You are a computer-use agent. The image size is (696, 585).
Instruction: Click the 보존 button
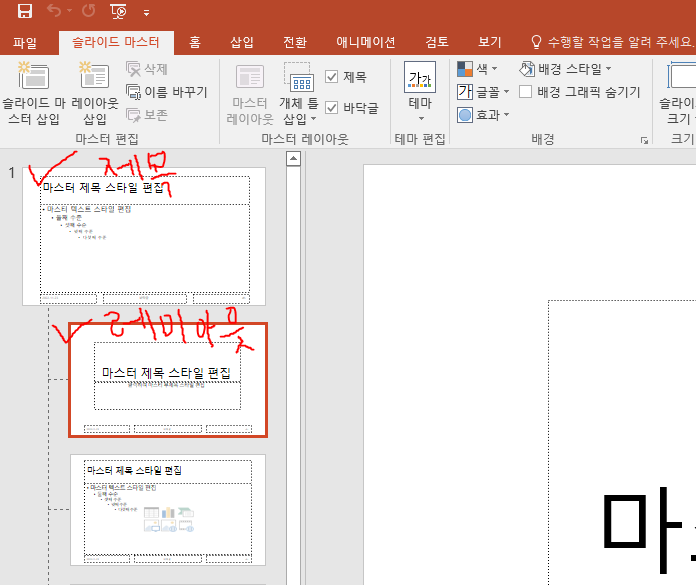coord(147,115)
